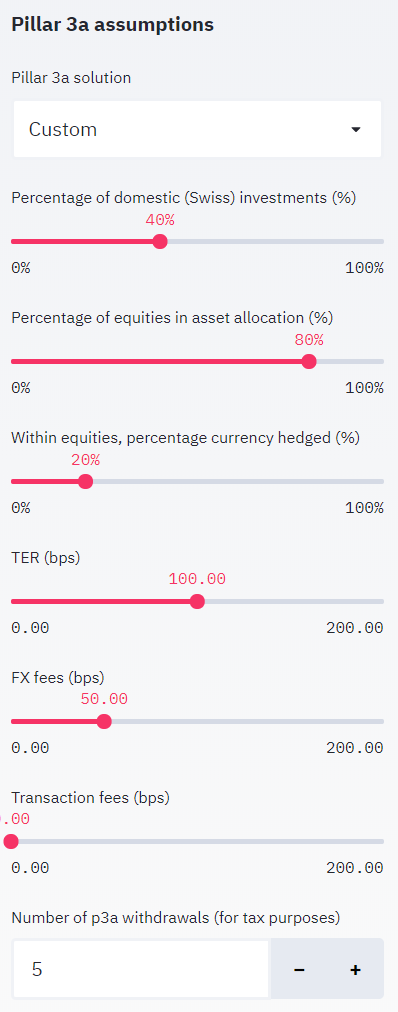The width and height of the screenshot is (398, 1012).
Task: Click the currency hedged slider handle
Action: pyautogui.click(x=85, y=481)
